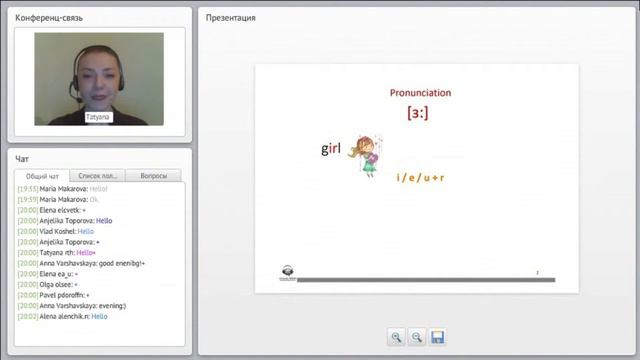Image resolution: width=640 pixels, height=360 pixels.
Task: Select Anna Varshavskaya's 'good enenibg!+' message
Action: (81, 263)
